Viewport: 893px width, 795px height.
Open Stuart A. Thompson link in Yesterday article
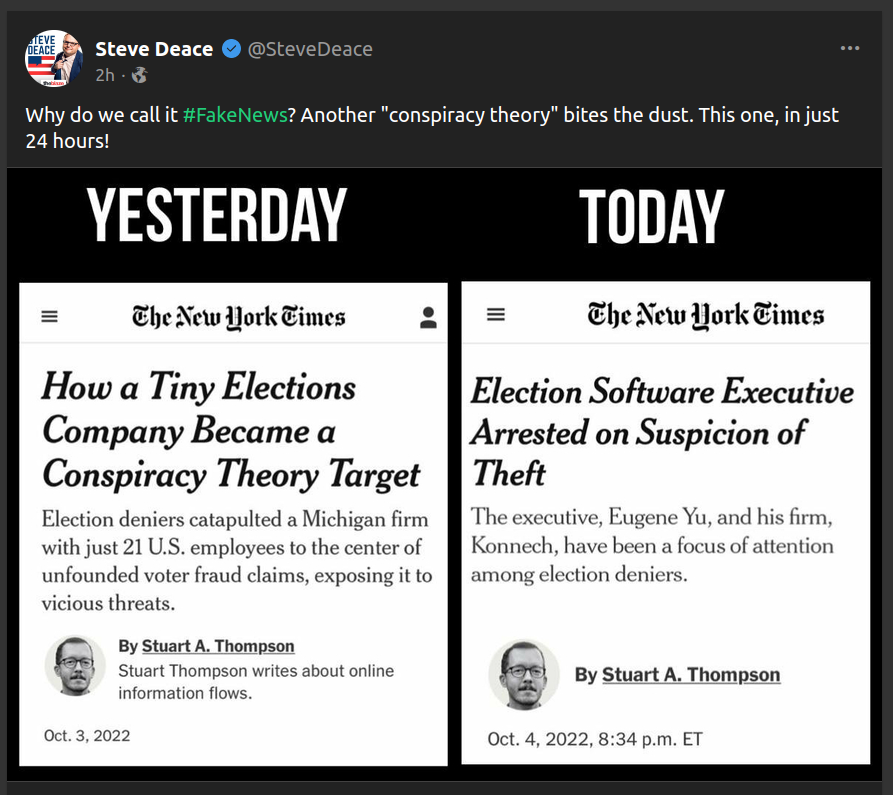(x=218, y=646)
